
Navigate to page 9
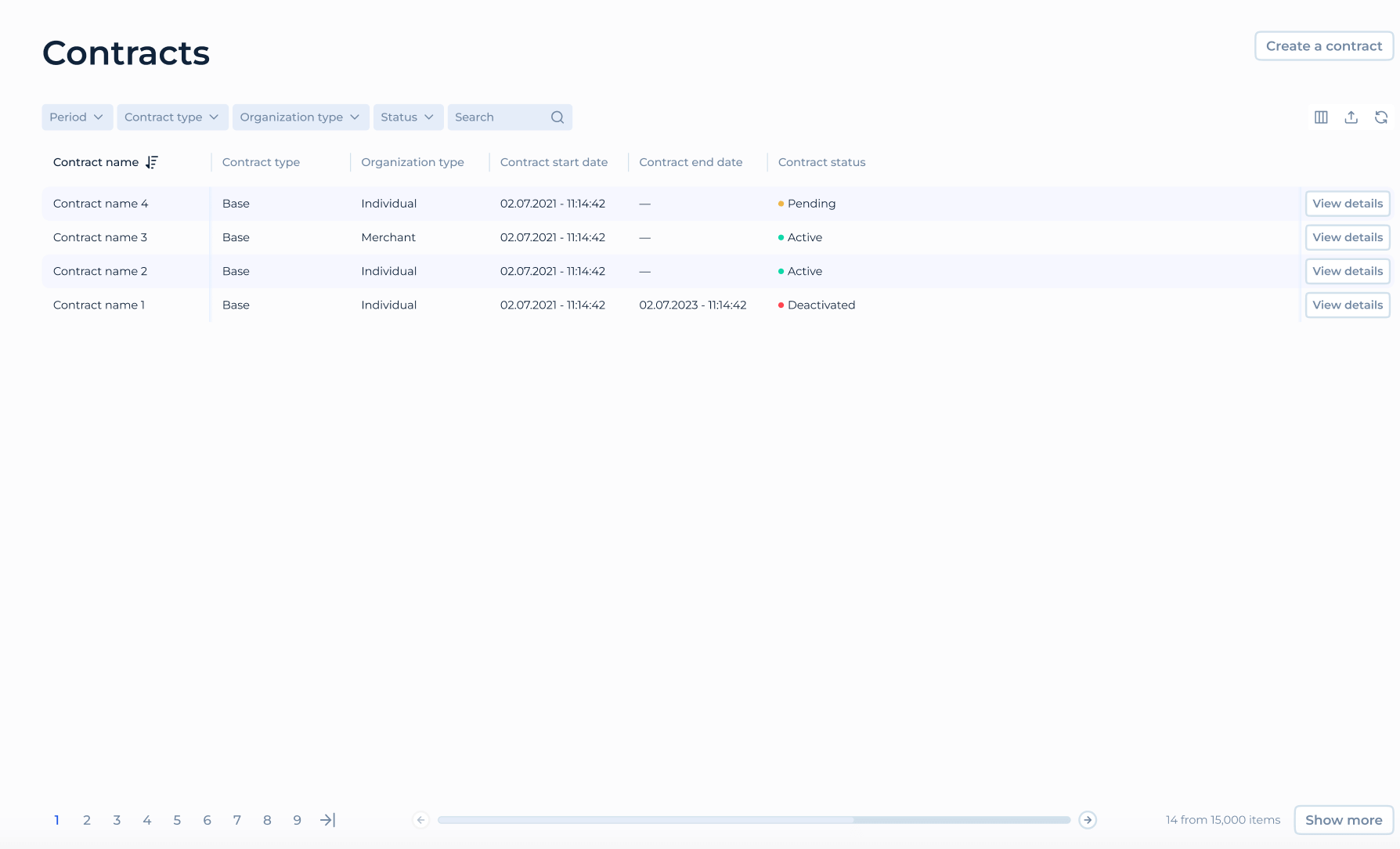click(297, 820)
